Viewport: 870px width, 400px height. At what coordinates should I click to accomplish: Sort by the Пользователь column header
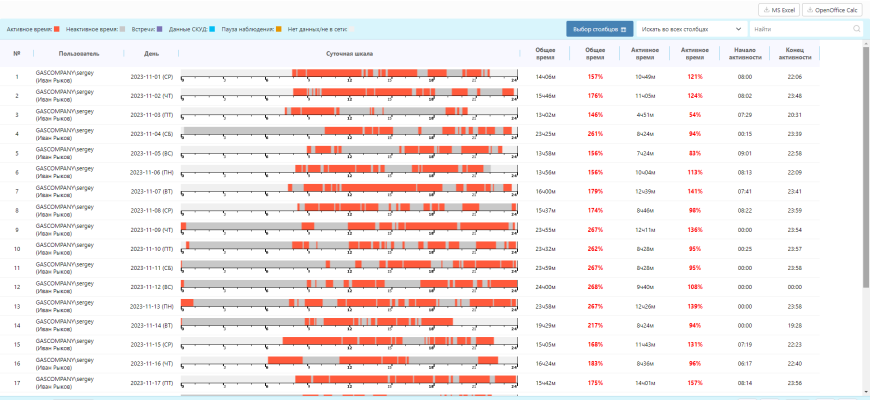[79, 53]
